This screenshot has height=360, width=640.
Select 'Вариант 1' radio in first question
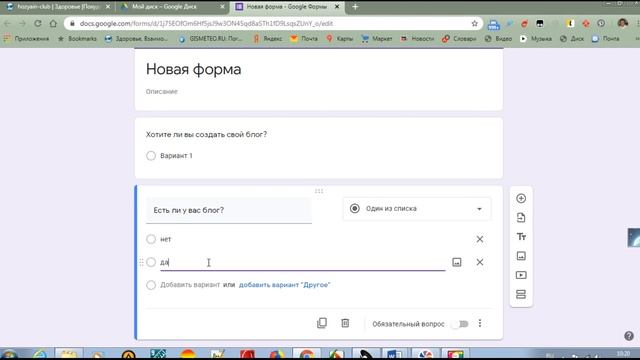[151, 156]
